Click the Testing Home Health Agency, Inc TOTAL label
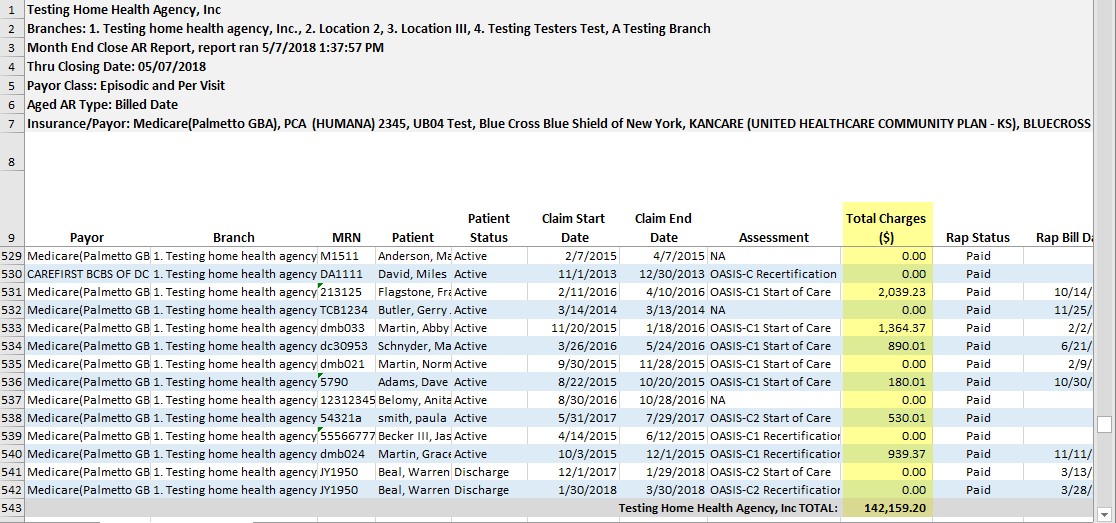The height and width of the screenshot is (523, 1116). click(728, 508)
